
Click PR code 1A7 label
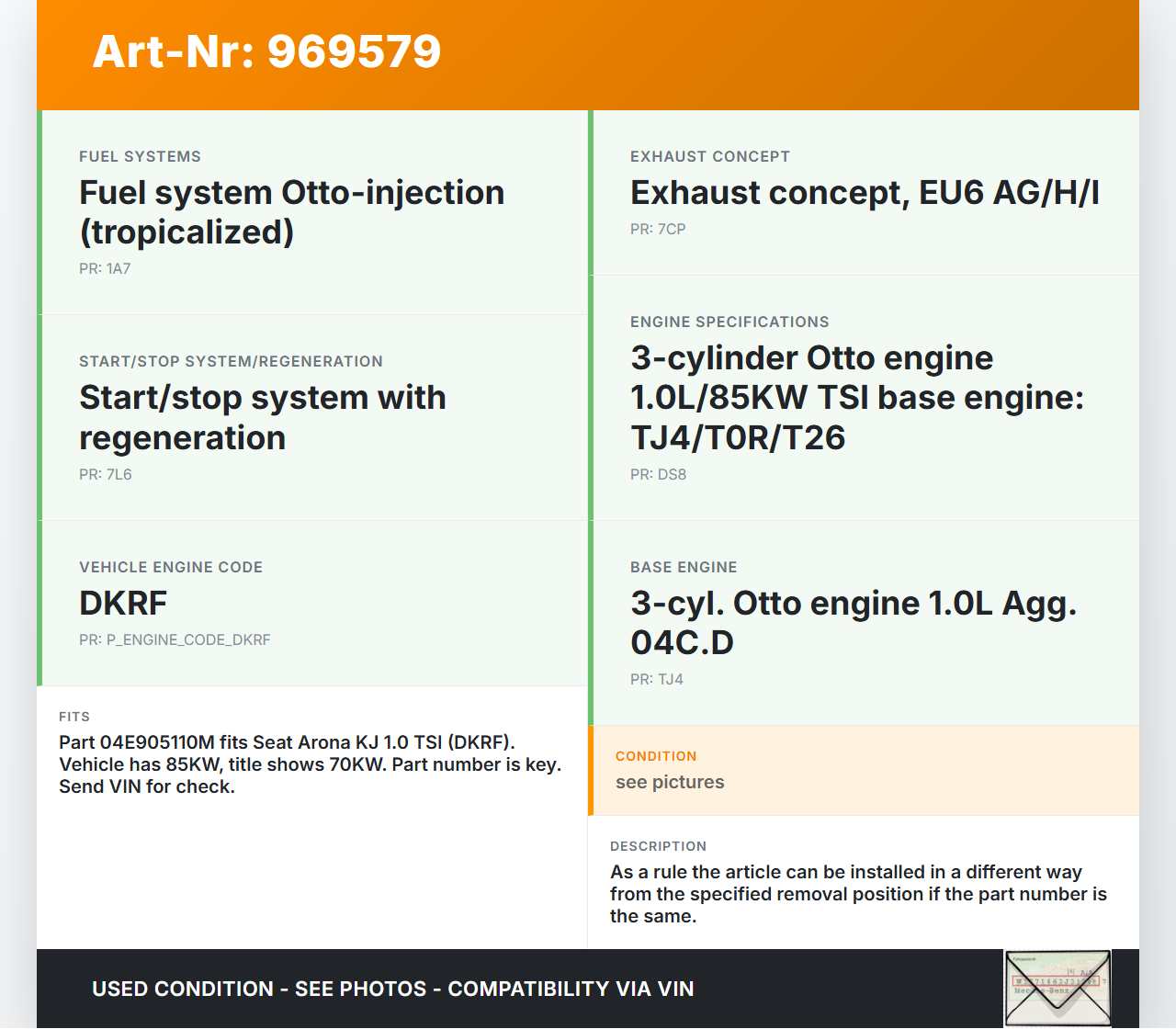coord(105,268)
